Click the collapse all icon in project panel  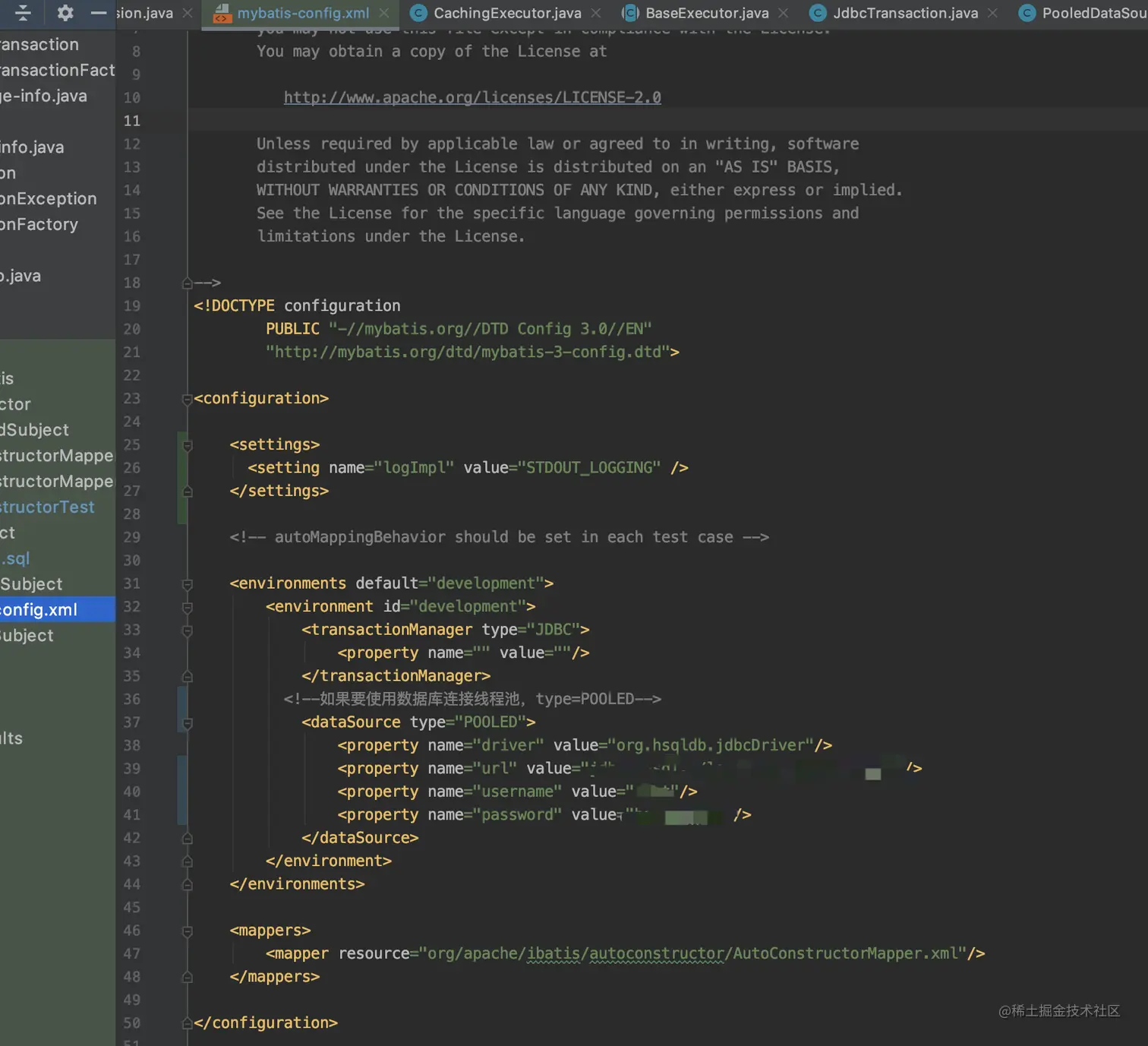coord(23,13)
